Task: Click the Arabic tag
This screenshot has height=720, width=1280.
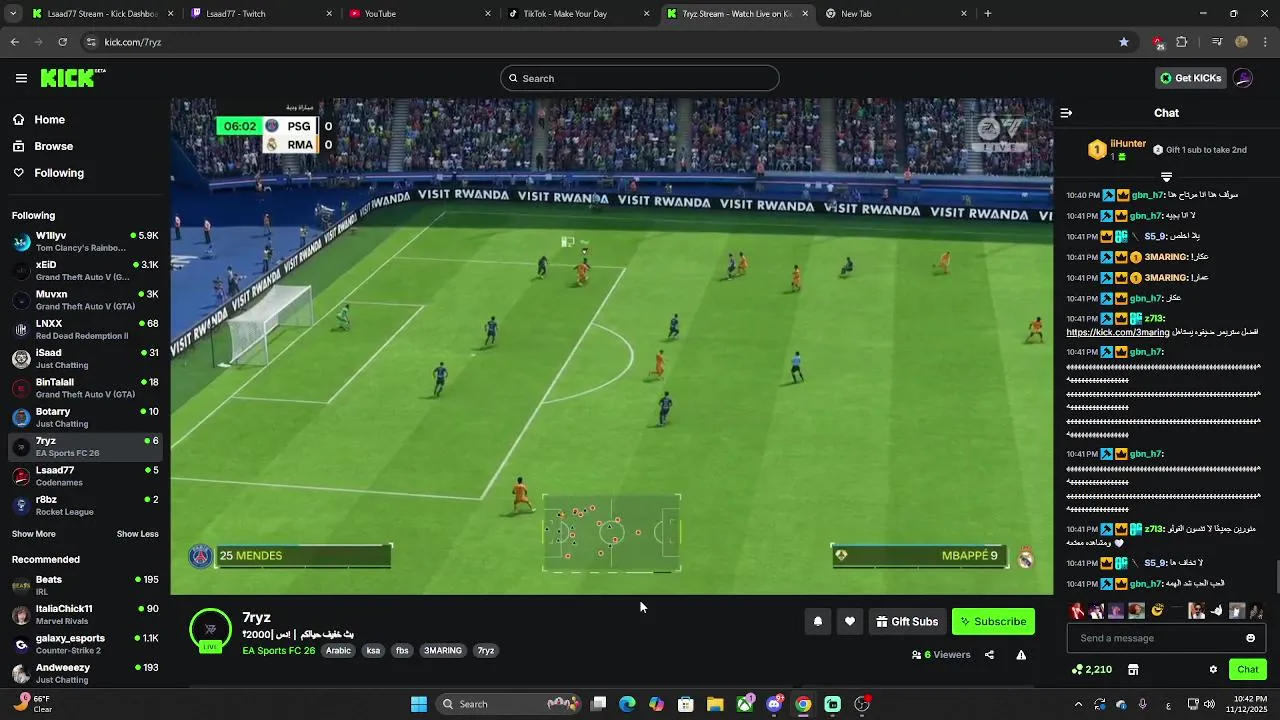Action: [339, 651]
